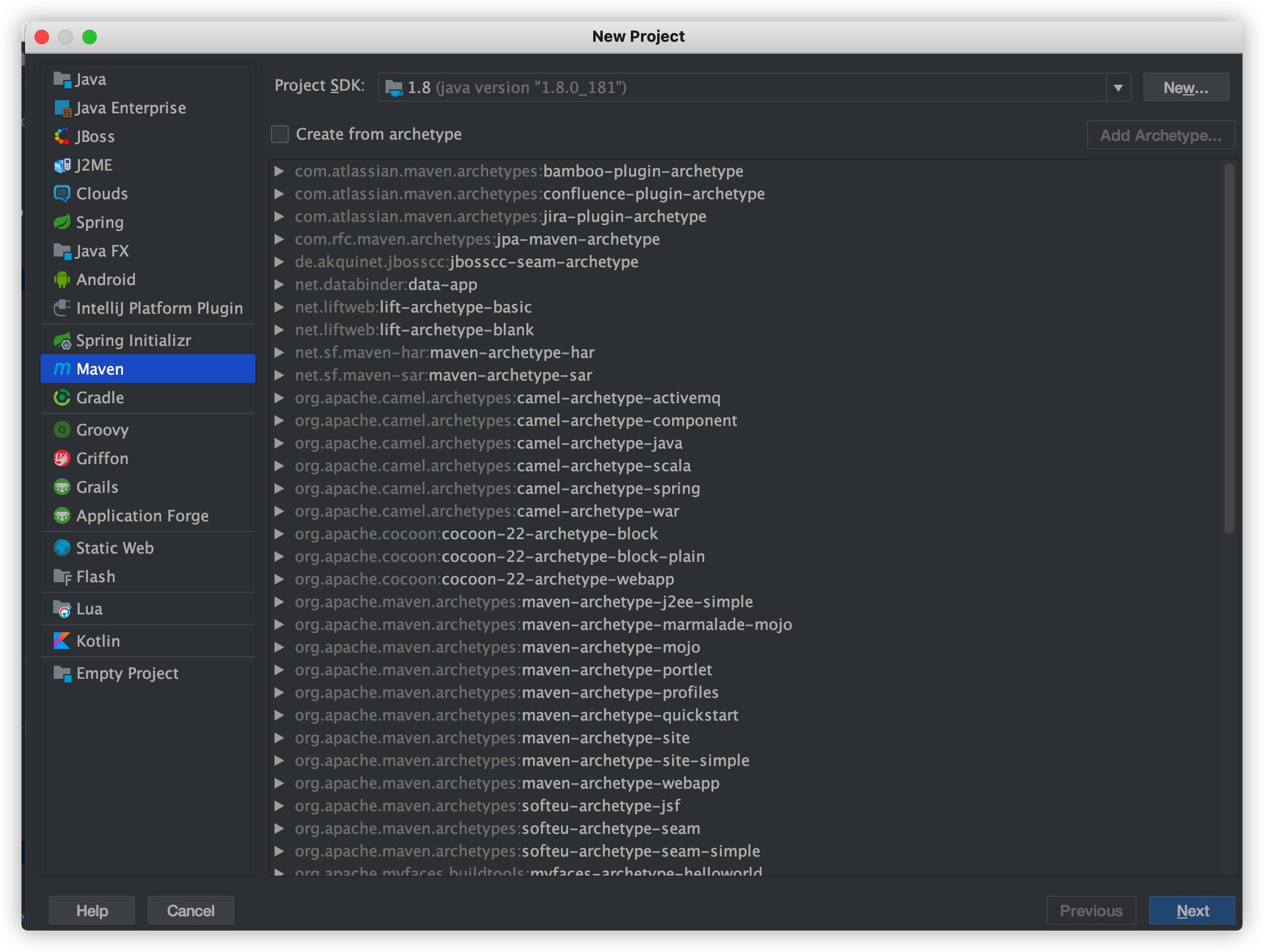Pick the Spring leaf icon
The height and width of the screenshot is (952, 1264).
tap(62, 222)
